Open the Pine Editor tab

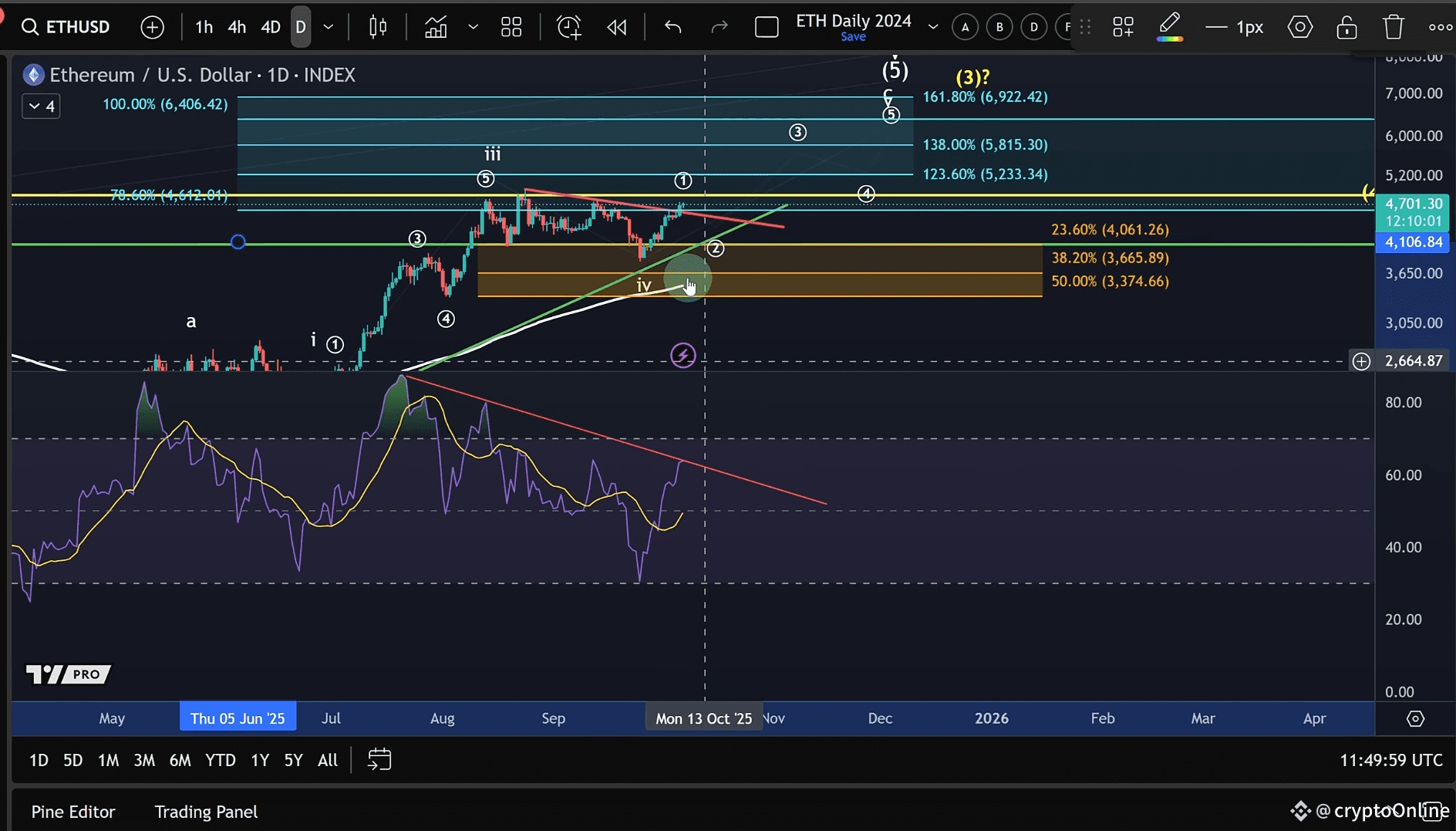pyautogui.click(x=73, y=812)
